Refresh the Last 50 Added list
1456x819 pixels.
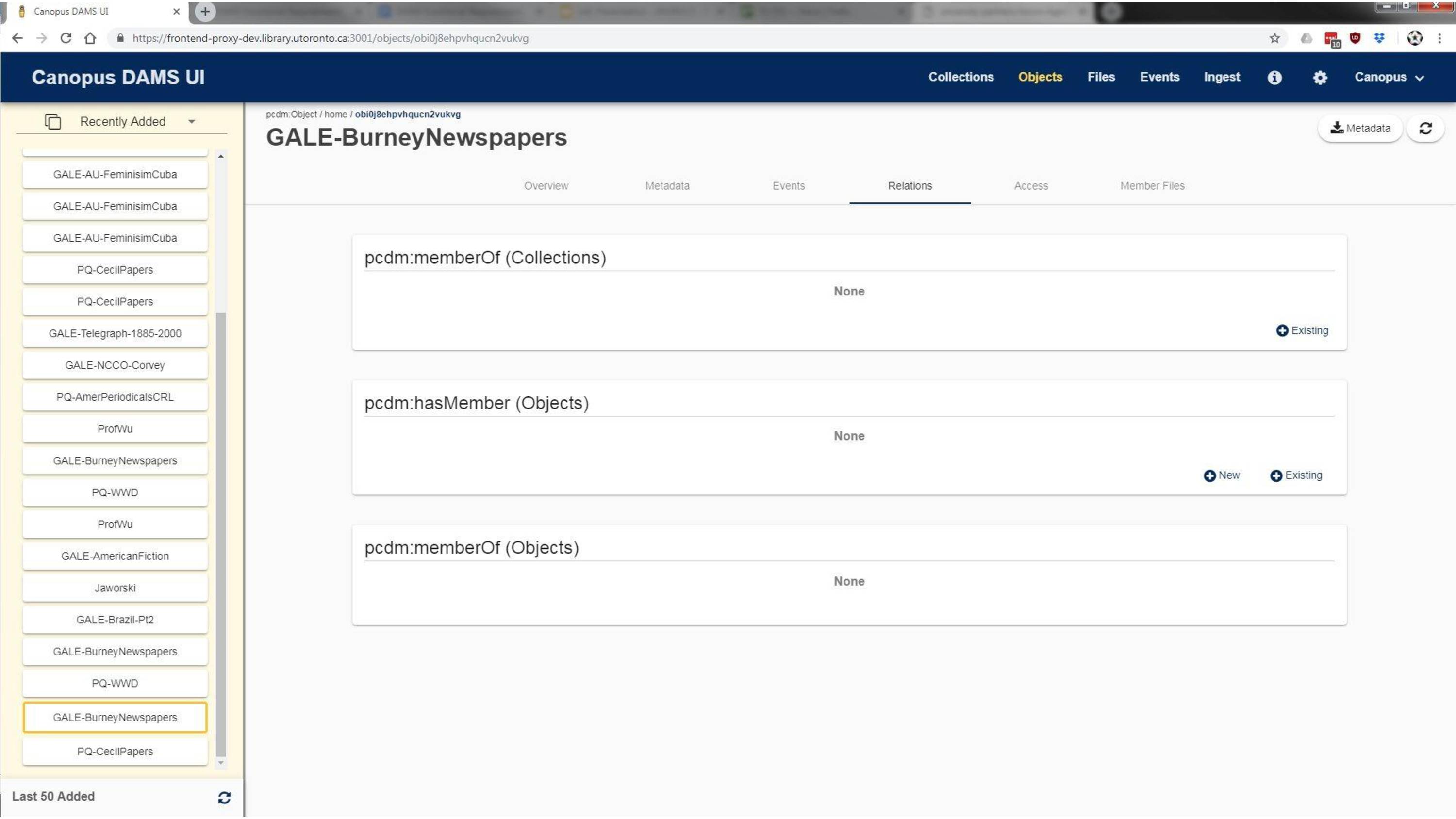point(224,797)
